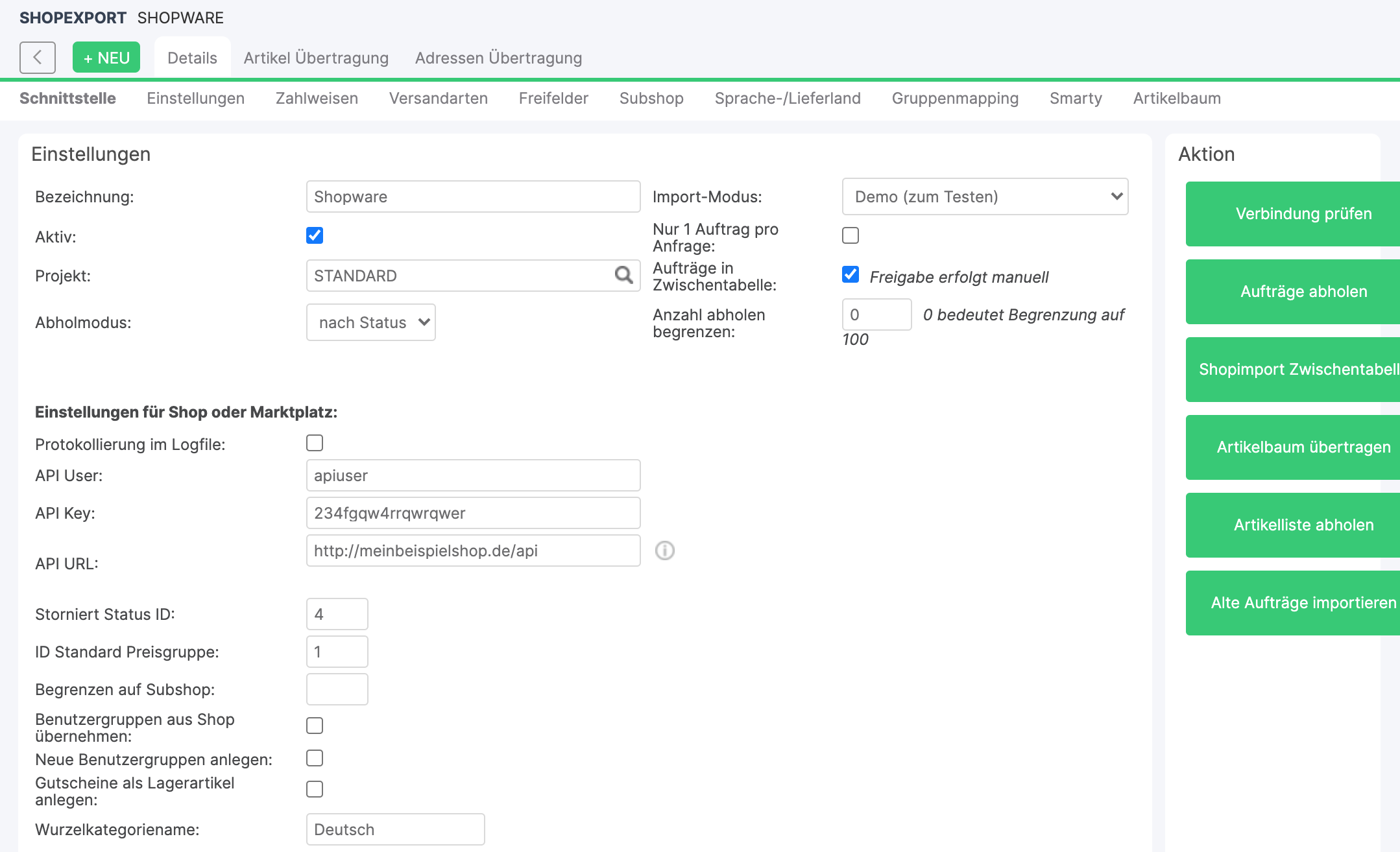Open the Abholmodus dropdown
This screenshot has height=852, width=1400.
[370, 322]
